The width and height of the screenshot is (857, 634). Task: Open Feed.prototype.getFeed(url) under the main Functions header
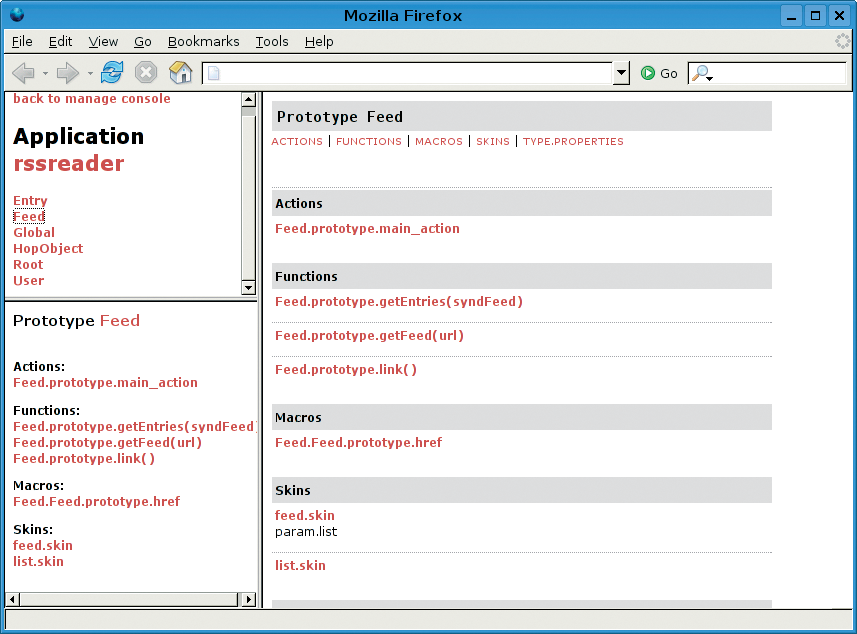[x=369, y=336]
